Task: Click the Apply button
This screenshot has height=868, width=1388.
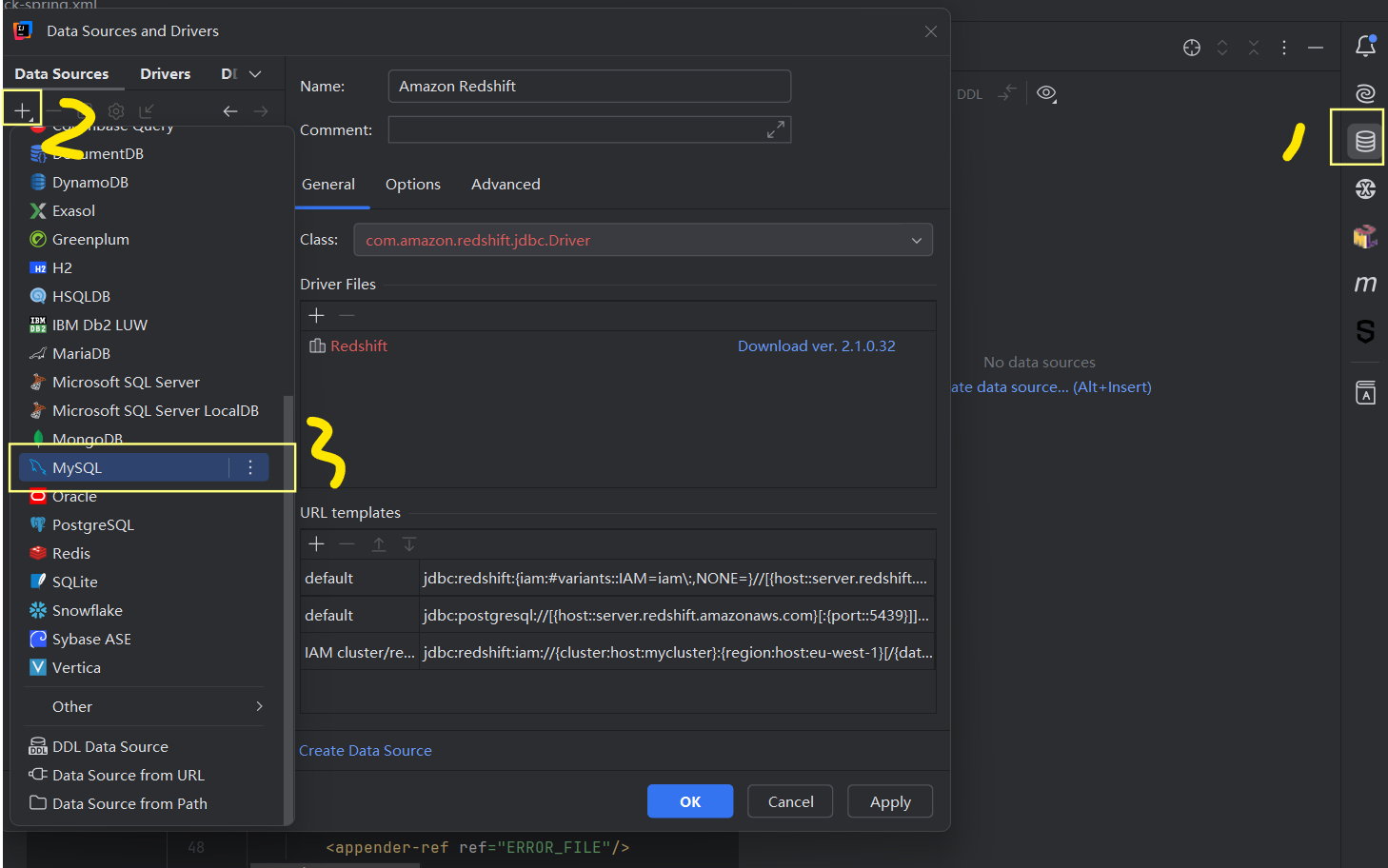Action: (x=890, y=801)
